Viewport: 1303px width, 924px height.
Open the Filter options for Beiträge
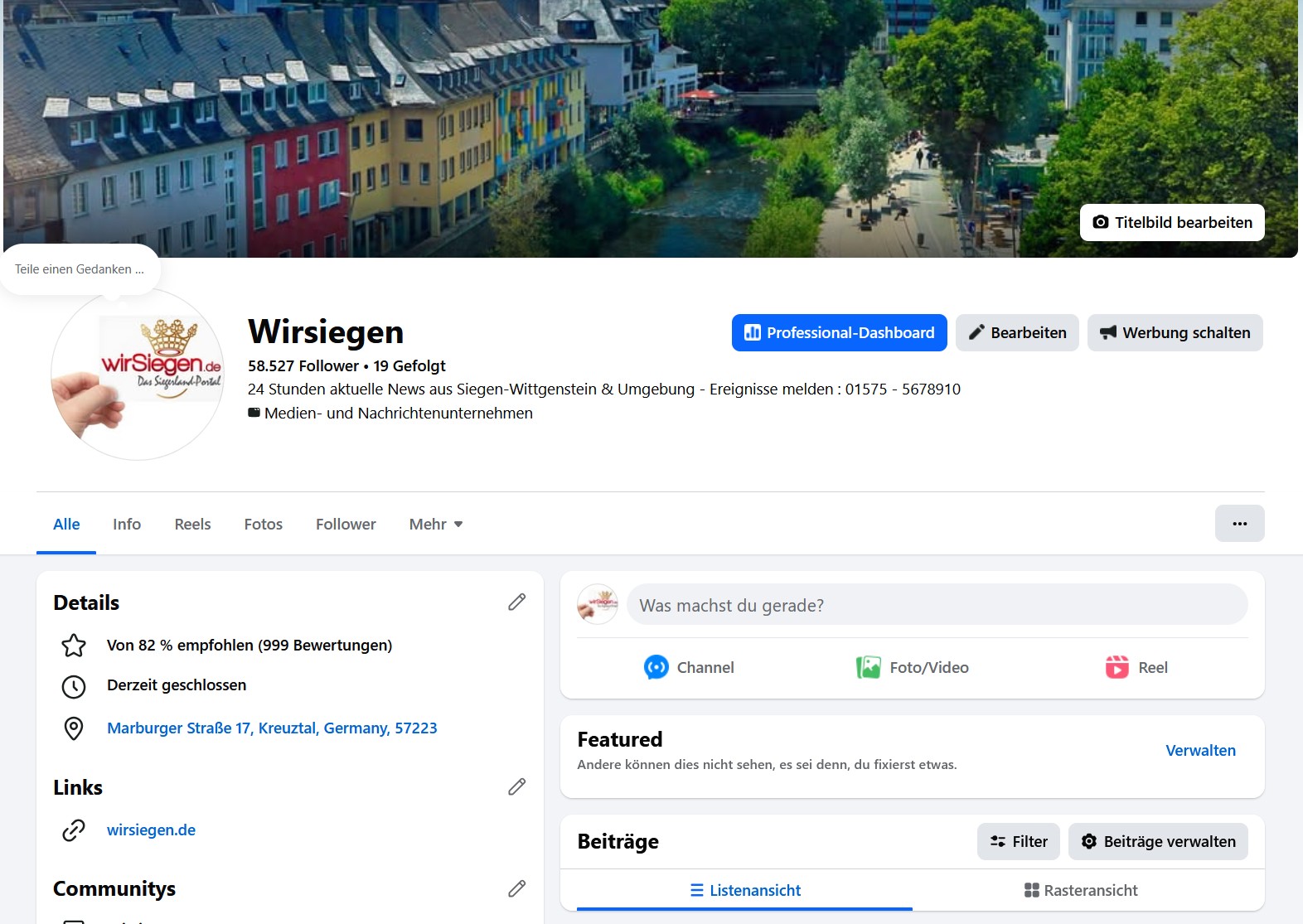tap(1019, 842)
